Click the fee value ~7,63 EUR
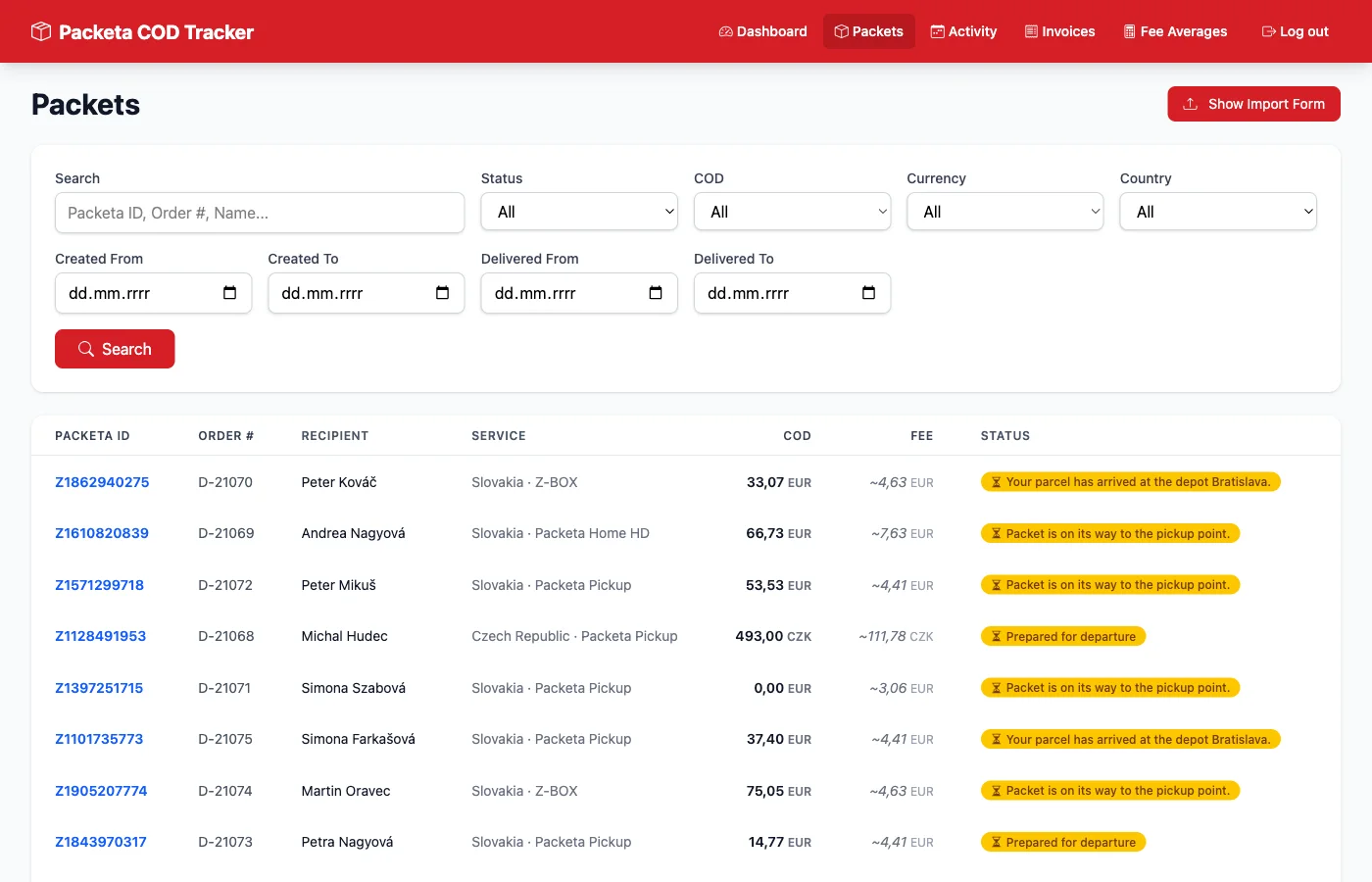Screen dimensions: 1372x882 tap(903, 533)
